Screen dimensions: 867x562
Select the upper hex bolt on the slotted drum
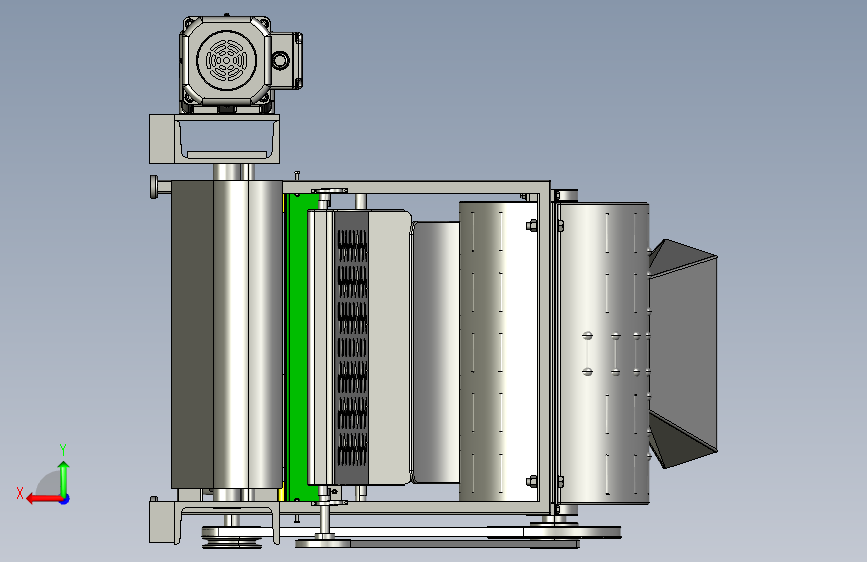click(532, 226)
